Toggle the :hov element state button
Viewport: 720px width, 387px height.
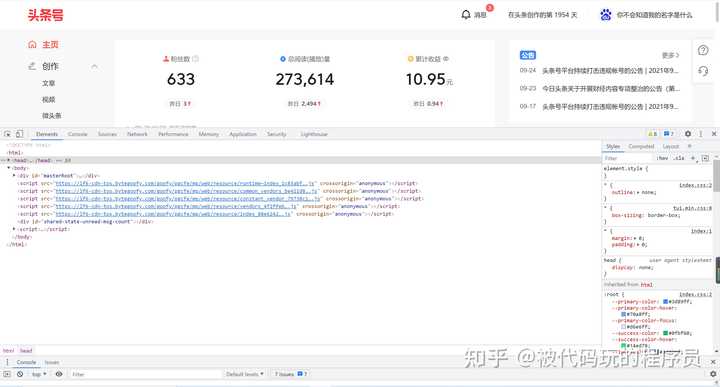point(662,158)
